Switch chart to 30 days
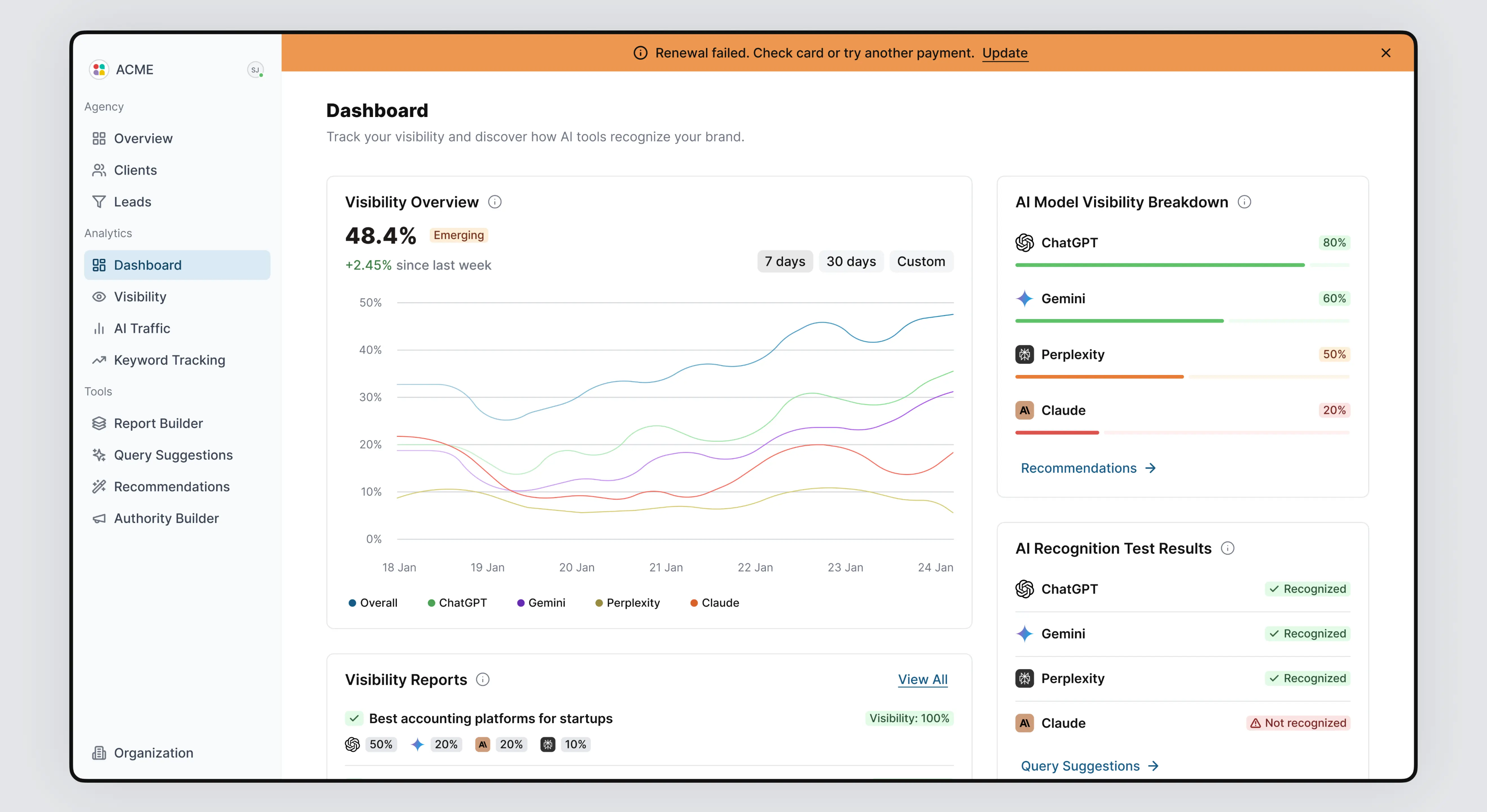The height and width of the screenshot is (812, 1487). (x=851, y=261)
